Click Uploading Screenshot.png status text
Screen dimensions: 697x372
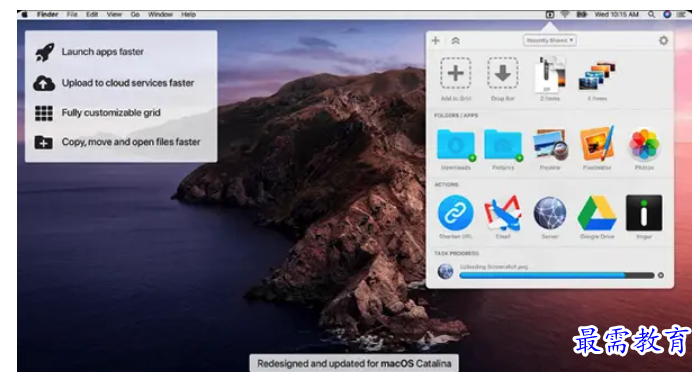click(495, 267)
